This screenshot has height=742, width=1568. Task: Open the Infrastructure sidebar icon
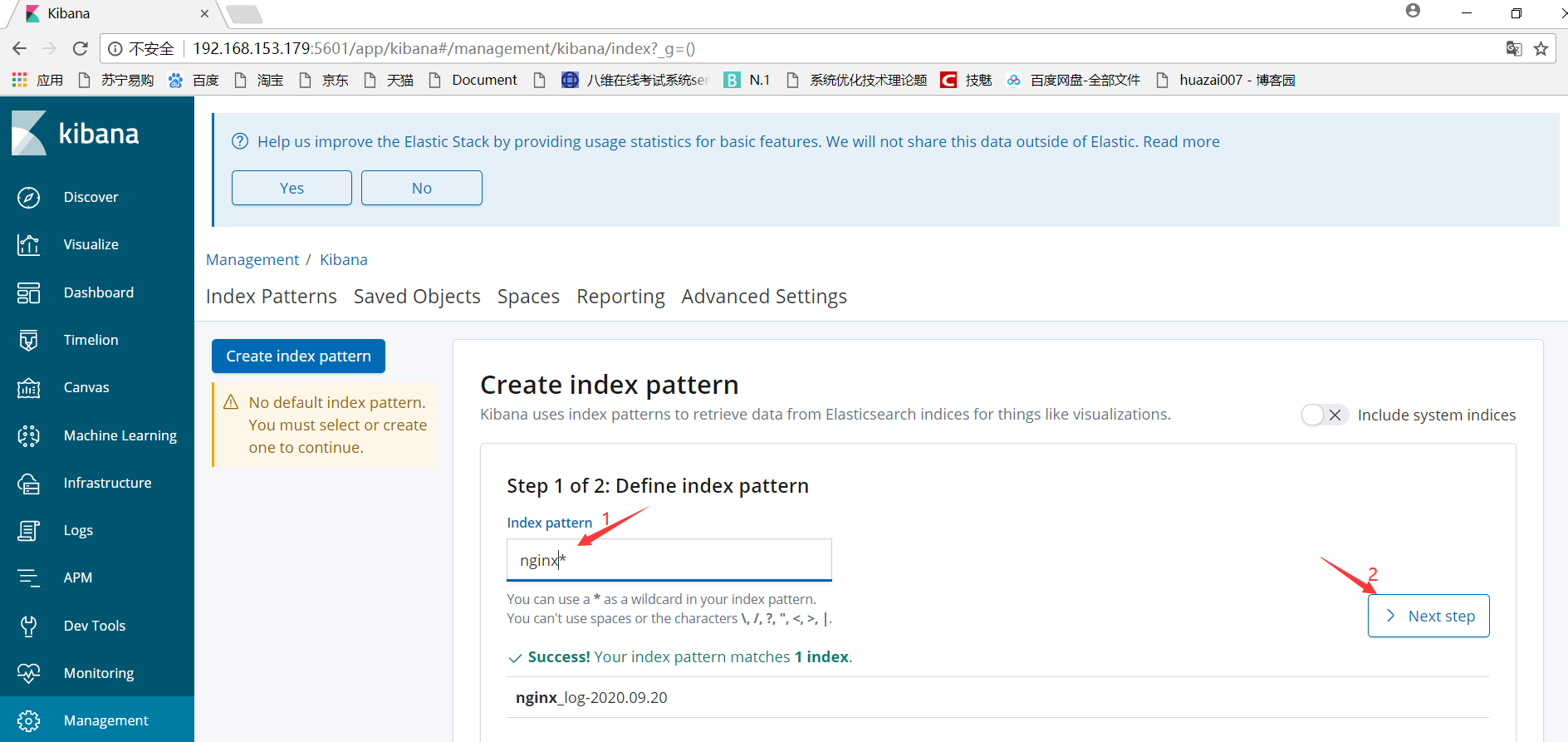pos(28,483)
